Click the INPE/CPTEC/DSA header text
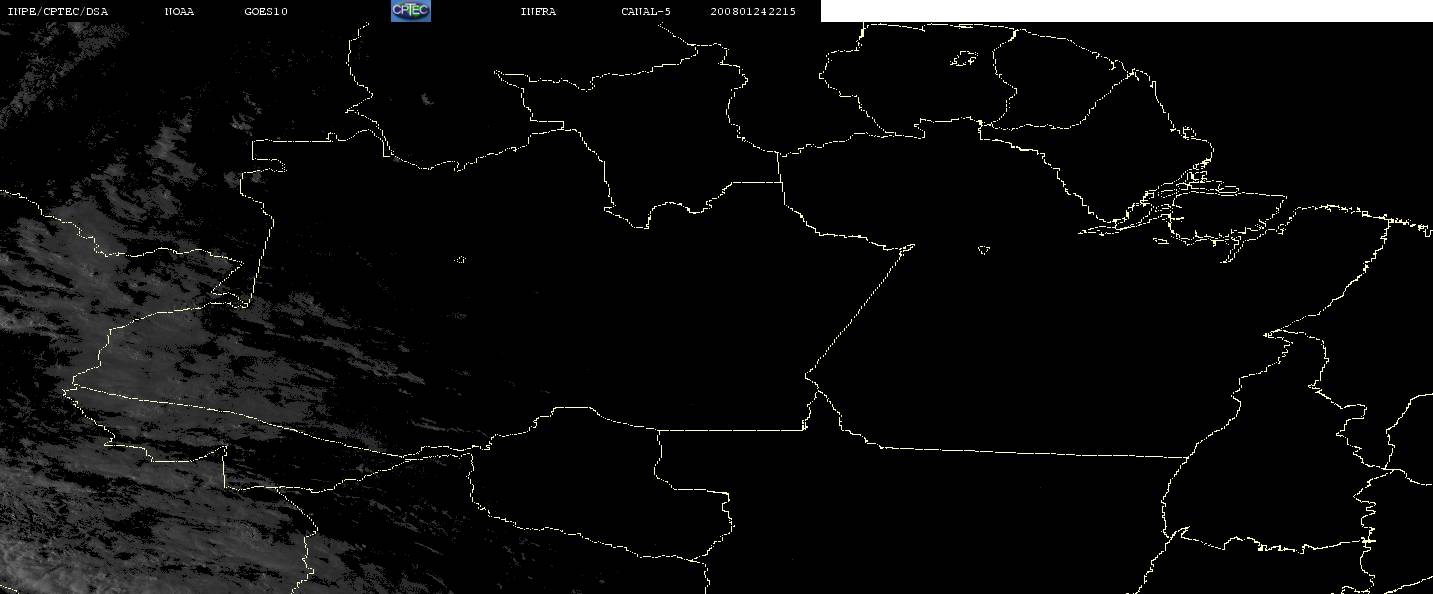The image size is (1433, 594). coord(57,11)
